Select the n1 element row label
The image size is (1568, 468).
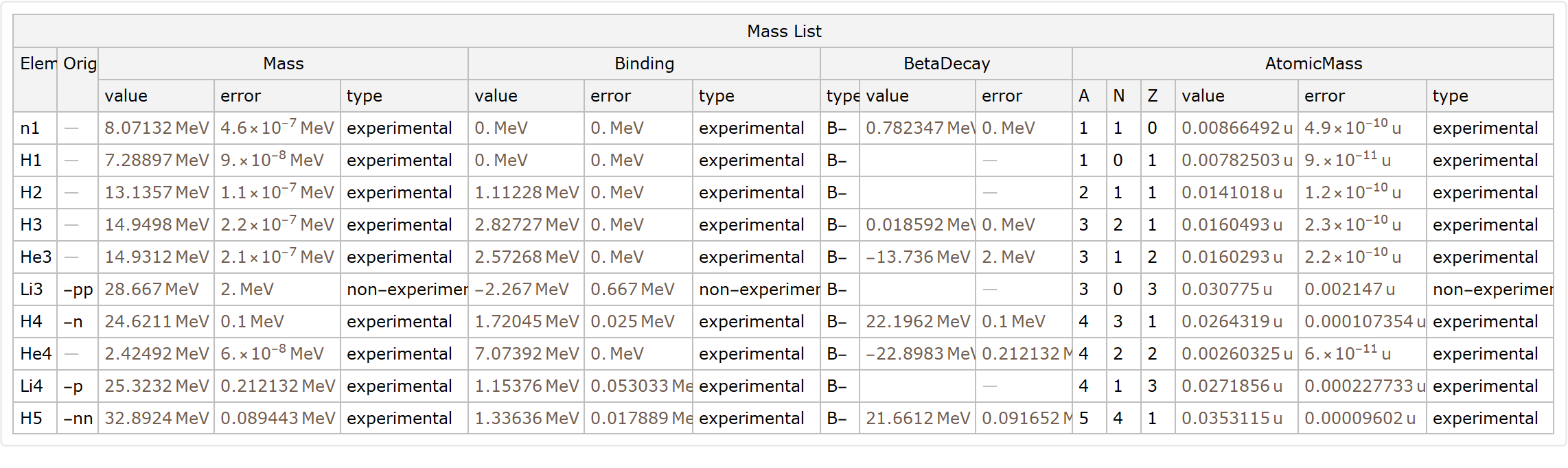click(x=30, y=128)
